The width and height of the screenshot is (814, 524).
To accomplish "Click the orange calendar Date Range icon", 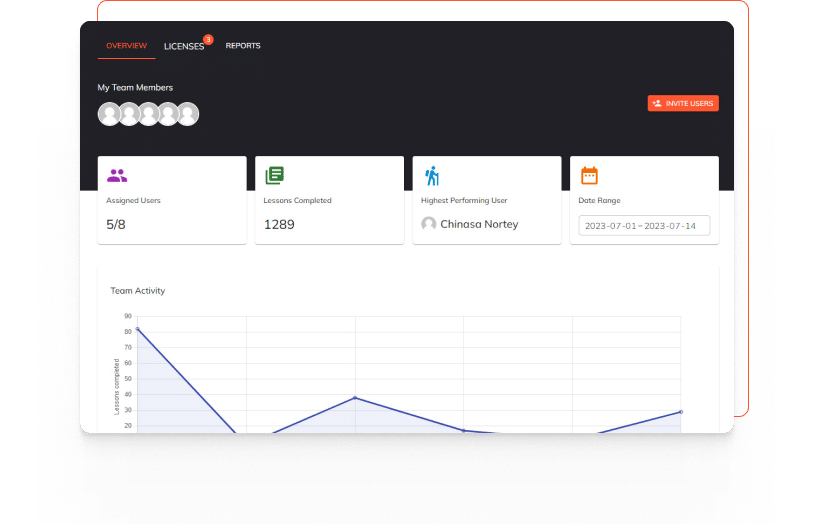I will (x=589, y=176).
